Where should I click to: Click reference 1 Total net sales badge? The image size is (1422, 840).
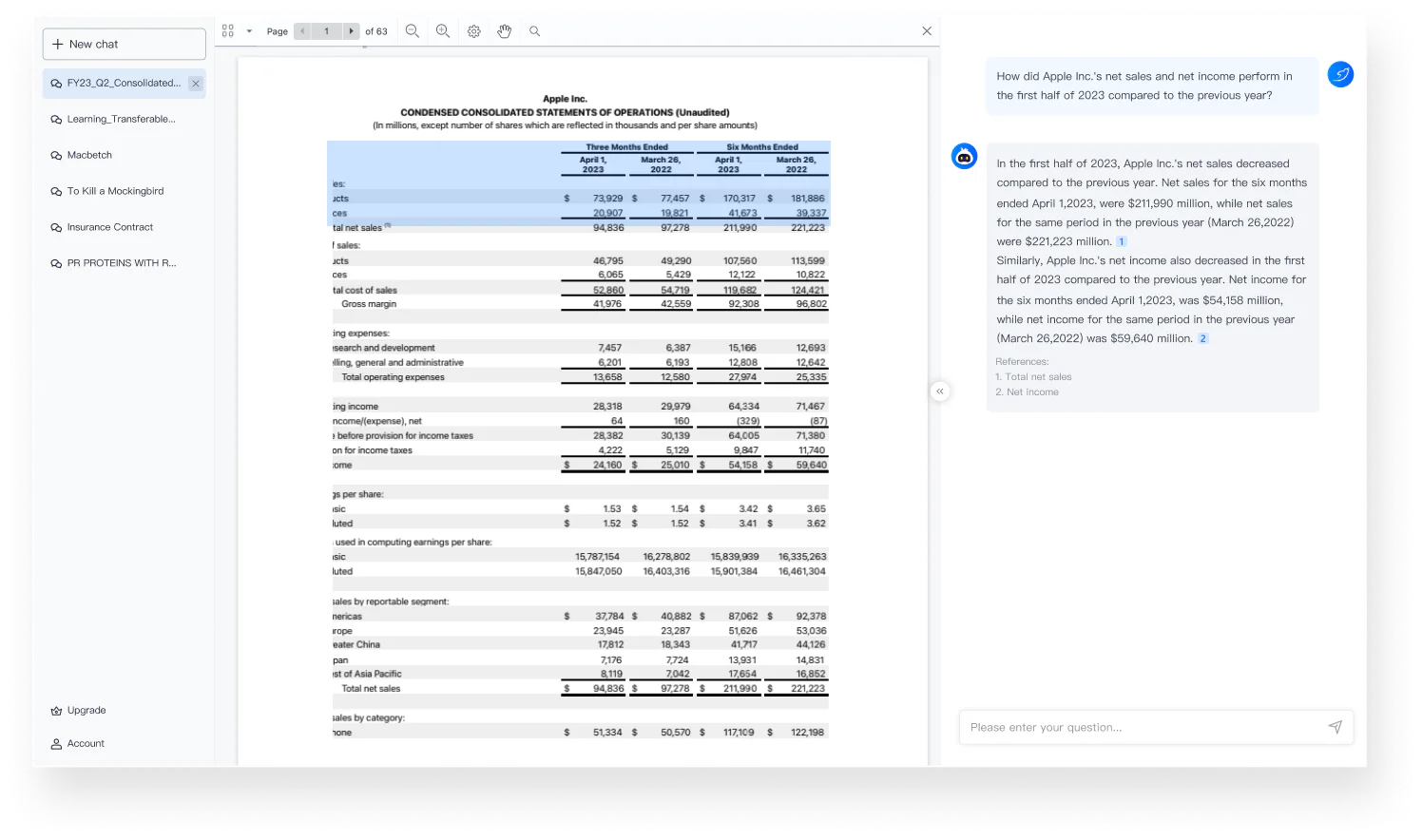(1122, 241)
